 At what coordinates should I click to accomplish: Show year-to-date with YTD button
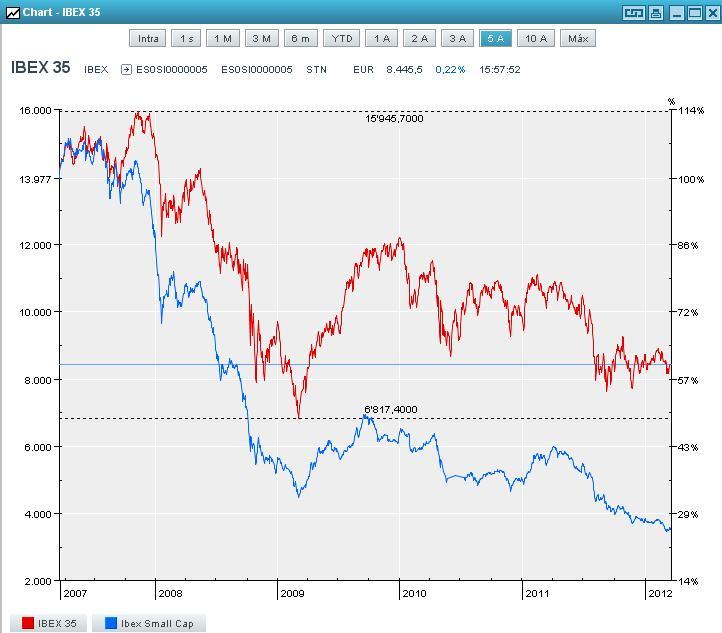pos(341,38)
